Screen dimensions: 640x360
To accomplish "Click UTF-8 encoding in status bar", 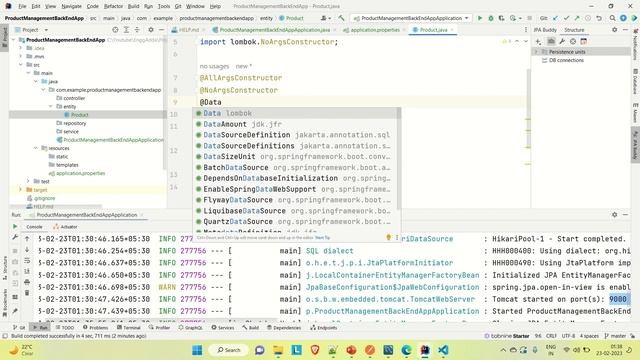I will [568, 336].
